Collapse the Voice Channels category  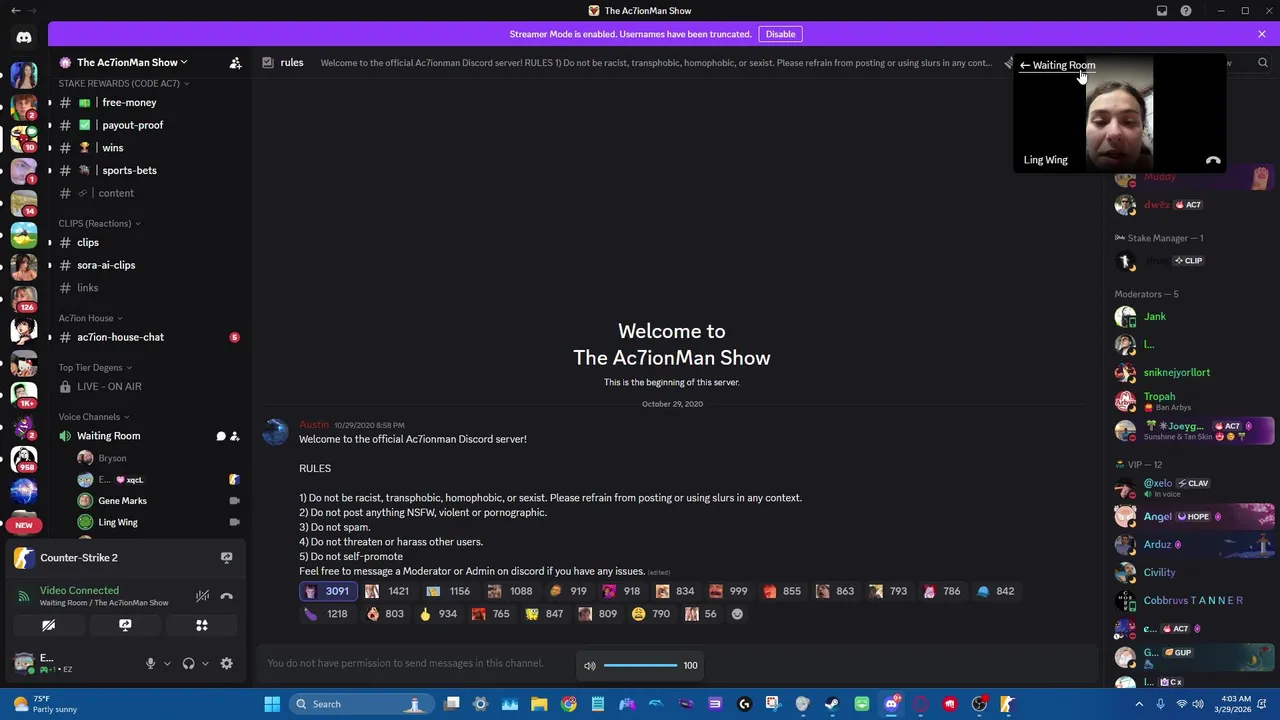pyautogui.click(x=93, y=416)
